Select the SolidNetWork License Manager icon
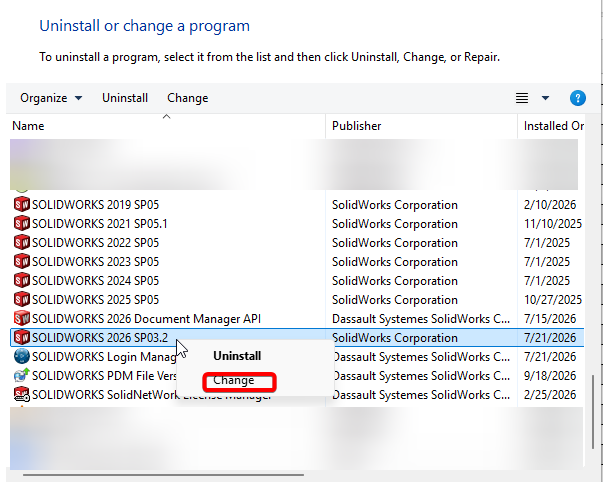The height and width of the screenshot is (482, 603). click(22, 394)
